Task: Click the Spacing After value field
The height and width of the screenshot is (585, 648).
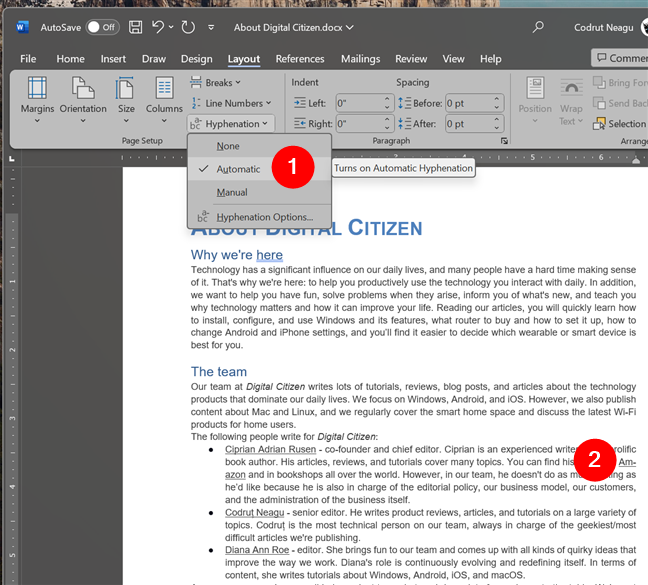Action: click(469, 124)
